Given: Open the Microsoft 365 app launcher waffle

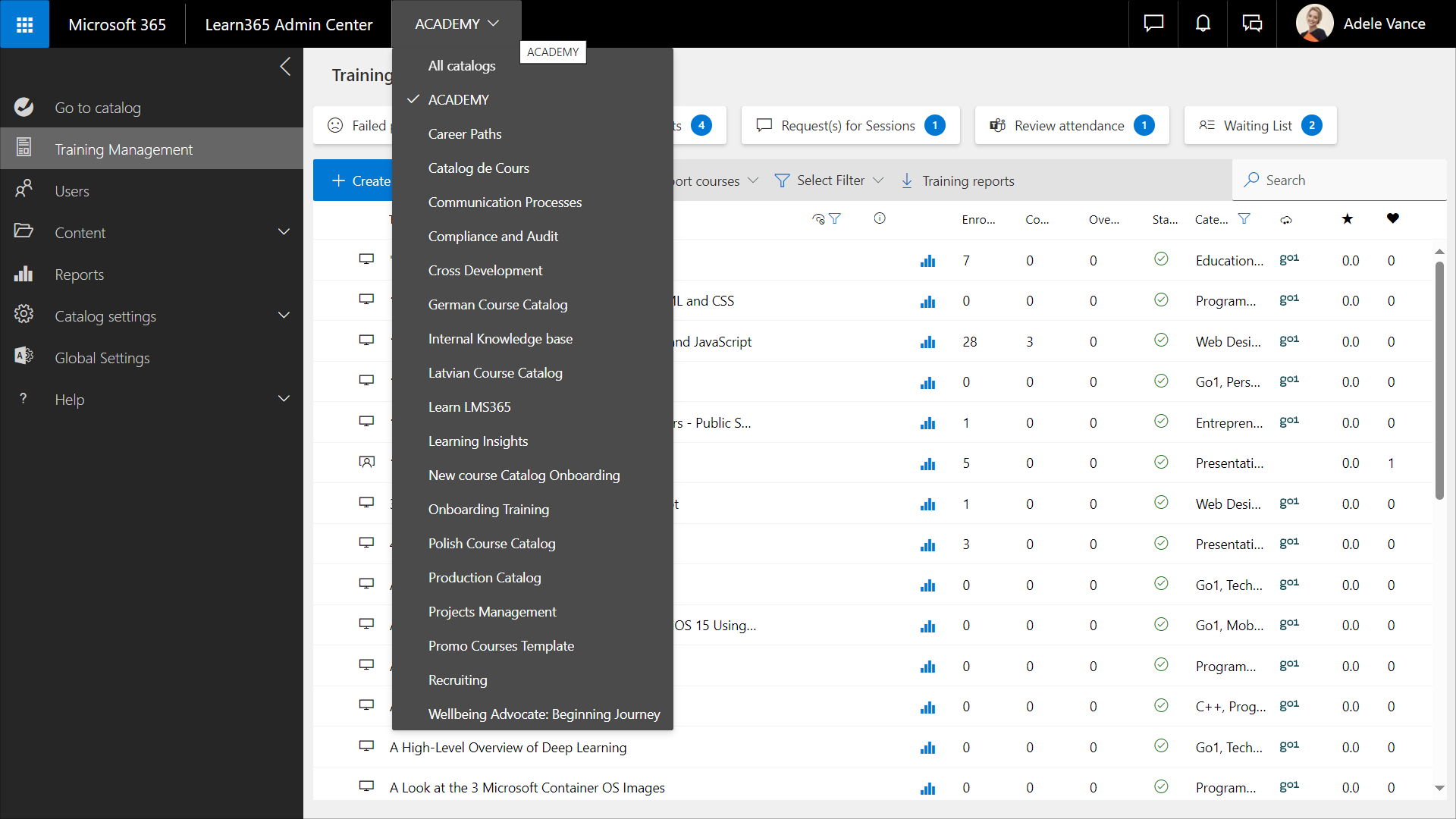Looking at the screenshot, I should pyautogui.click(x=24, y=24).
